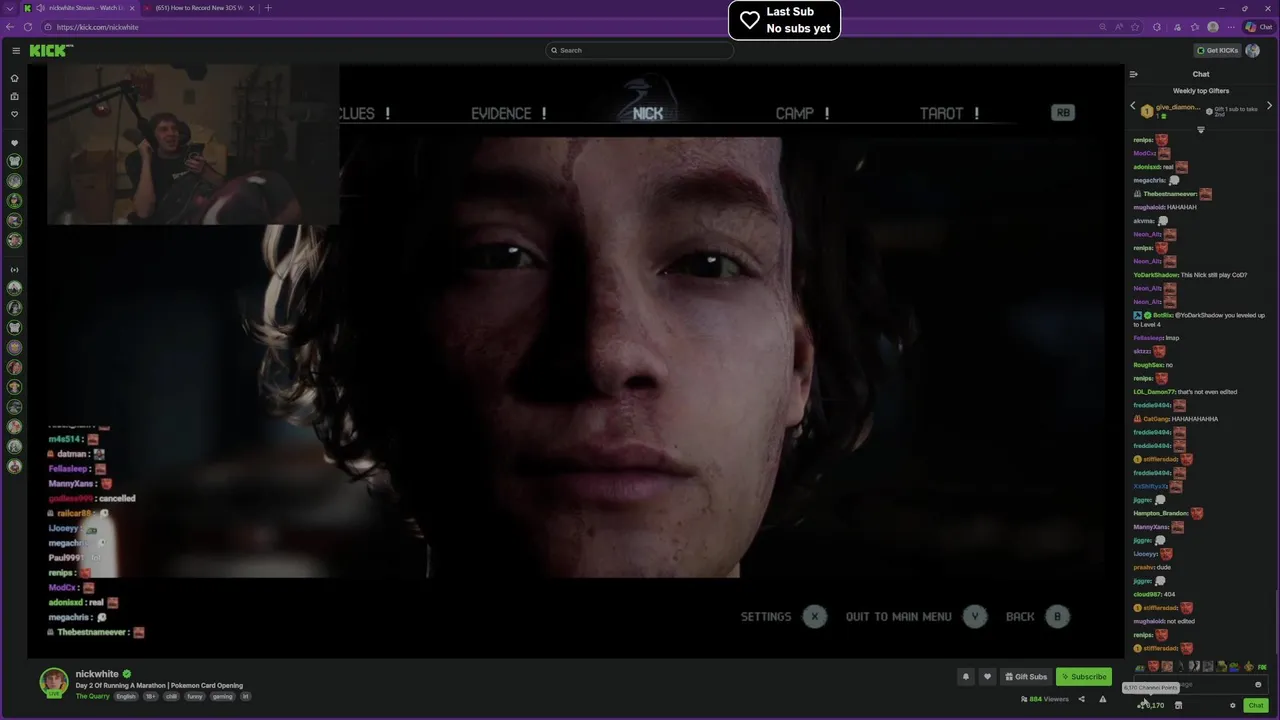Open the Kick sidebar hamburger menu
Screen dimensions: 1280x720
(x=16, y=50)
